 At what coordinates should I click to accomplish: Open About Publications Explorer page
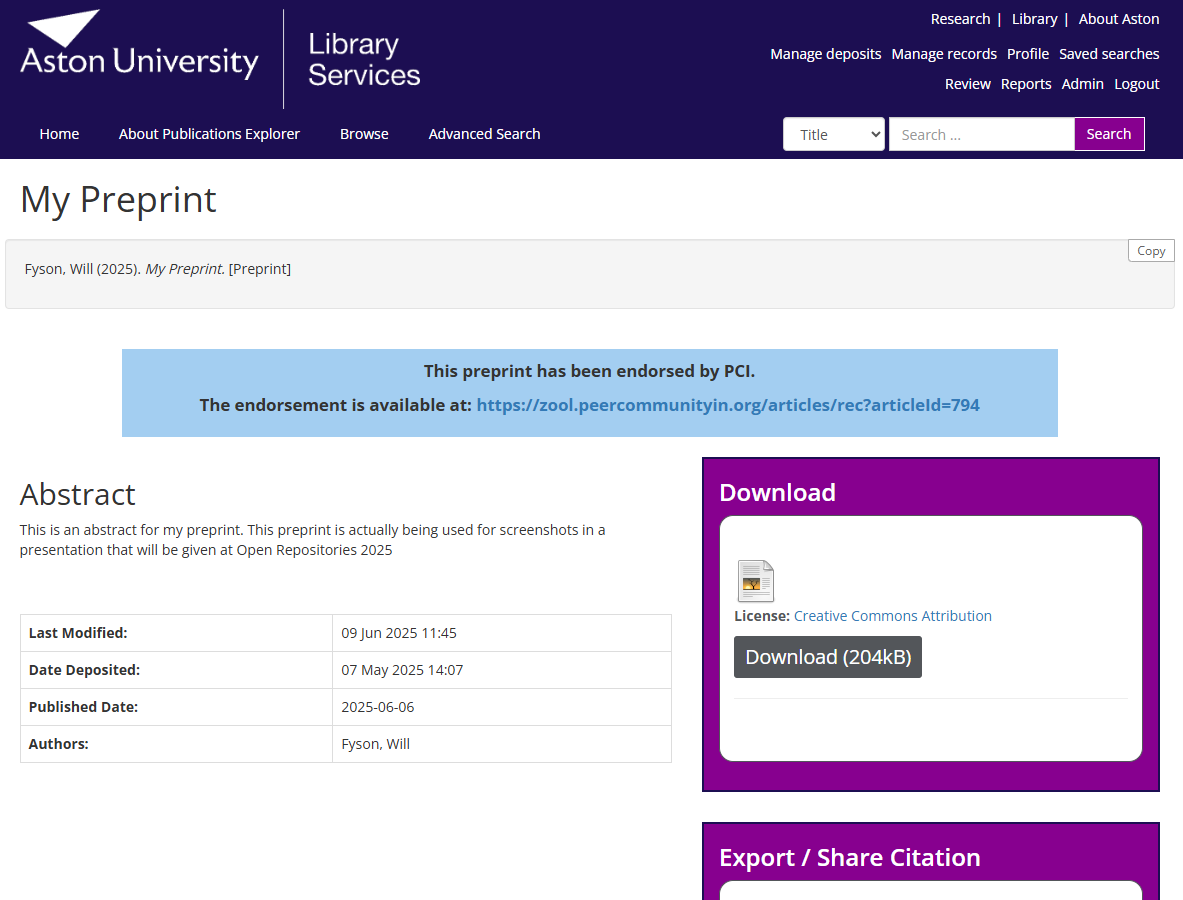click(209, 134)
